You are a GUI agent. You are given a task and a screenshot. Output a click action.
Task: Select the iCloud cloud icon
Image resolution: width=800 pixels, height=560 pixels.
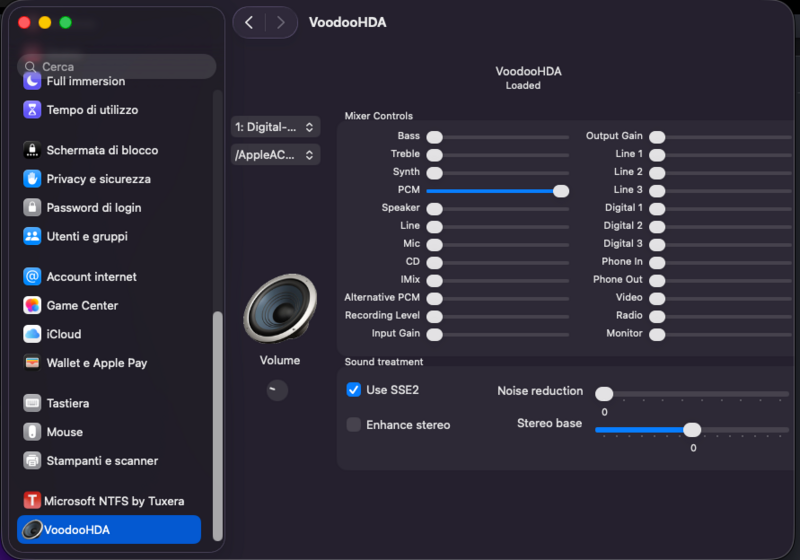[32, 334]
